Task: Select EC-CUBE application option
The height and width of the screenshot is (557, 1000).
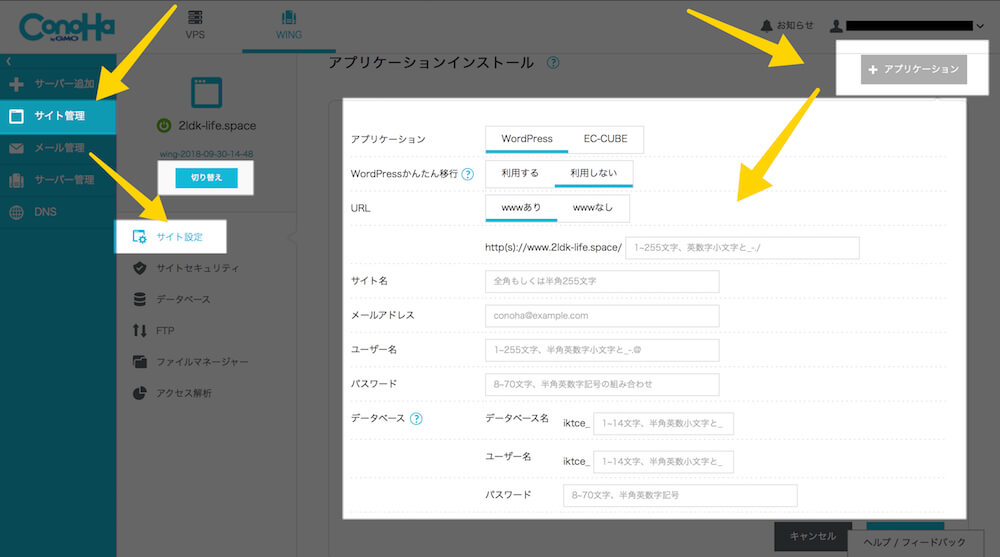Action: tap(605, 139)
